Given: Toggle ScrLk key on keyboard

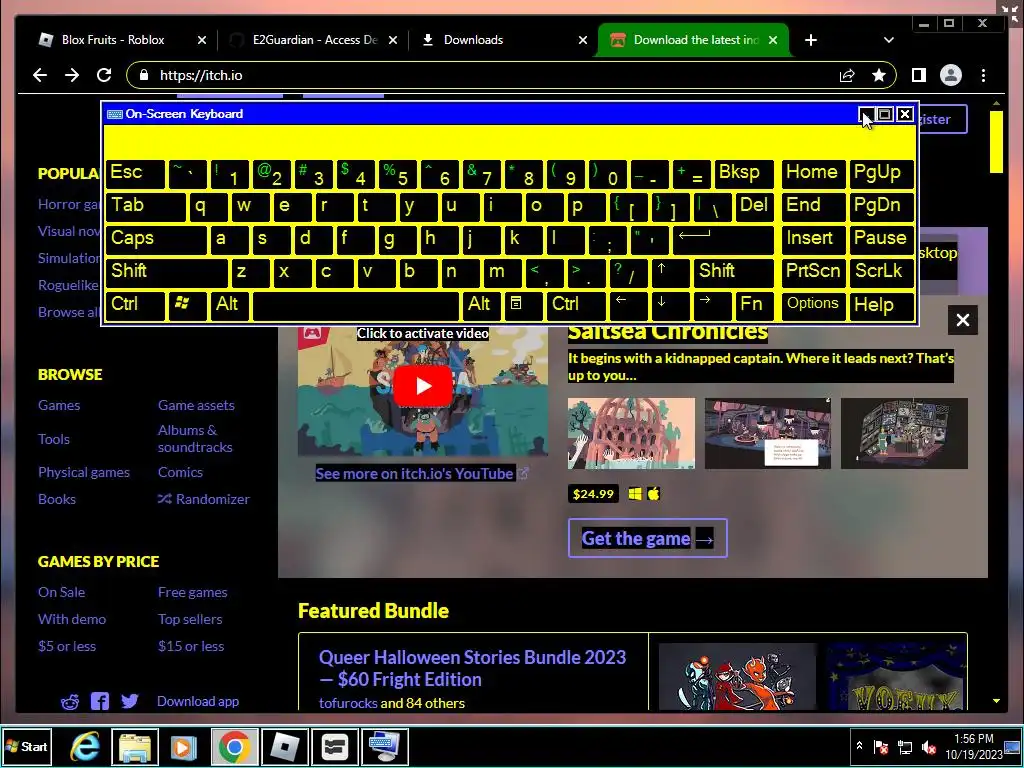Looking at the screenshot, I should click(x=882, y=271).
